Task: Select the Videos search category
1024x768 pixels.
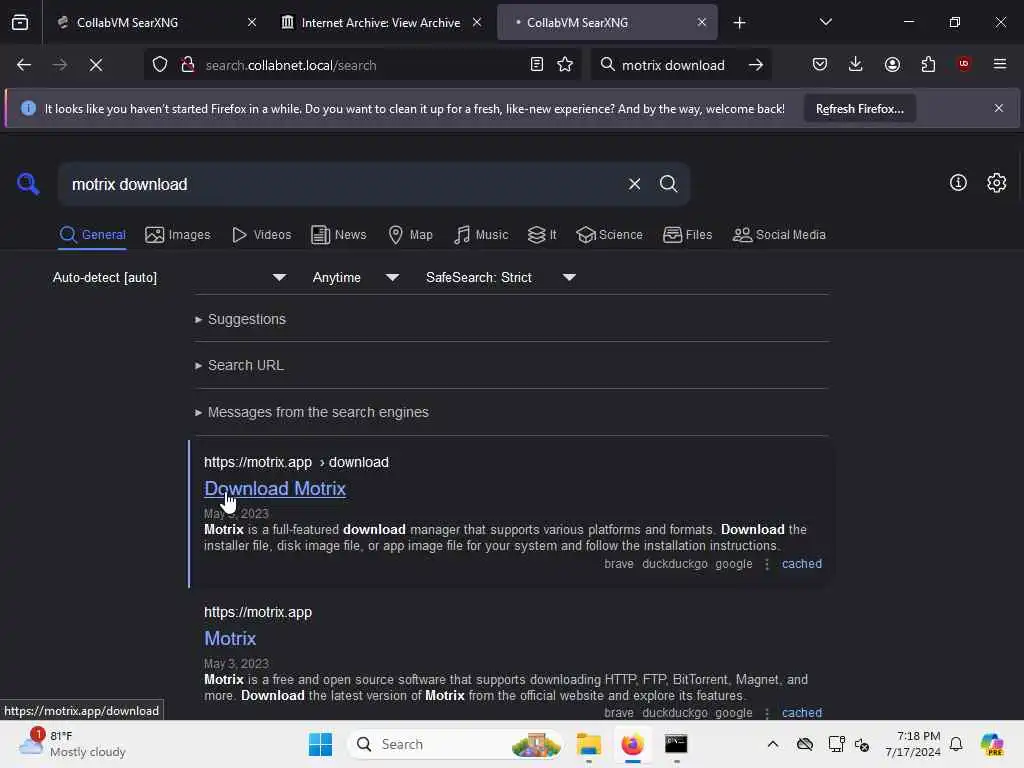Action: click(x=262, y=235)
